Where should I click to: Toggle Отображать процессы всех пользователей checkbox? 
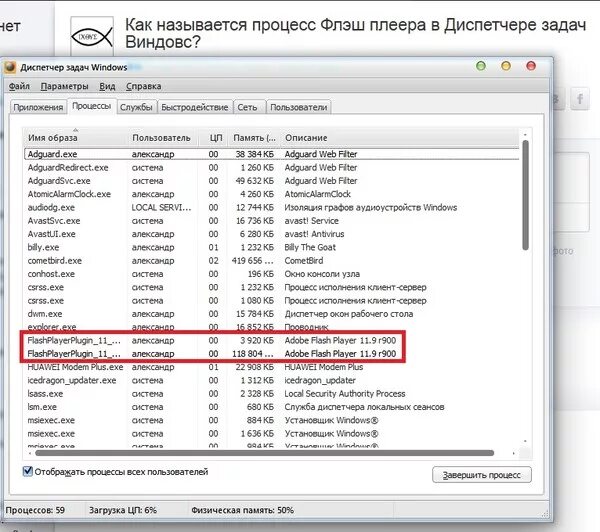tap(28, 471)
